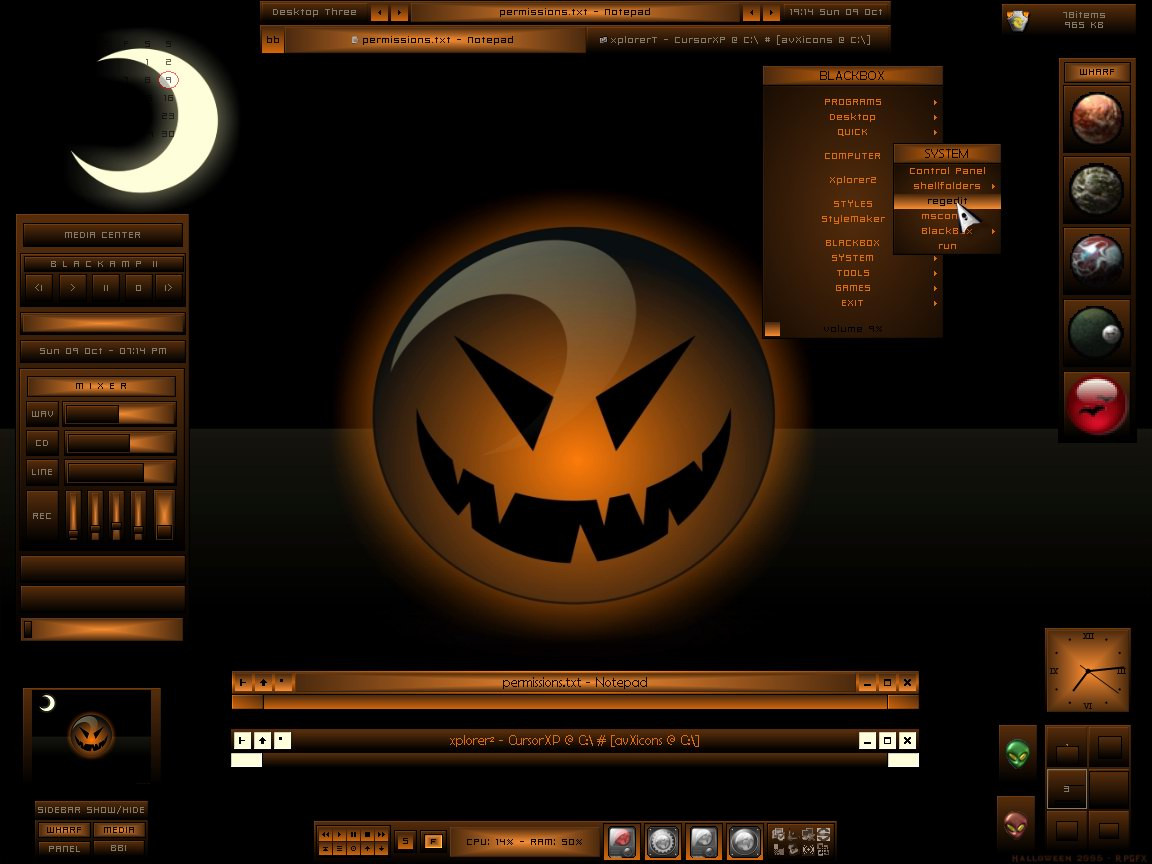Open Control Panel from System menu
The height and width of the screenshot is (864, 1152).
pyautogui.click(x=947, y=170)
